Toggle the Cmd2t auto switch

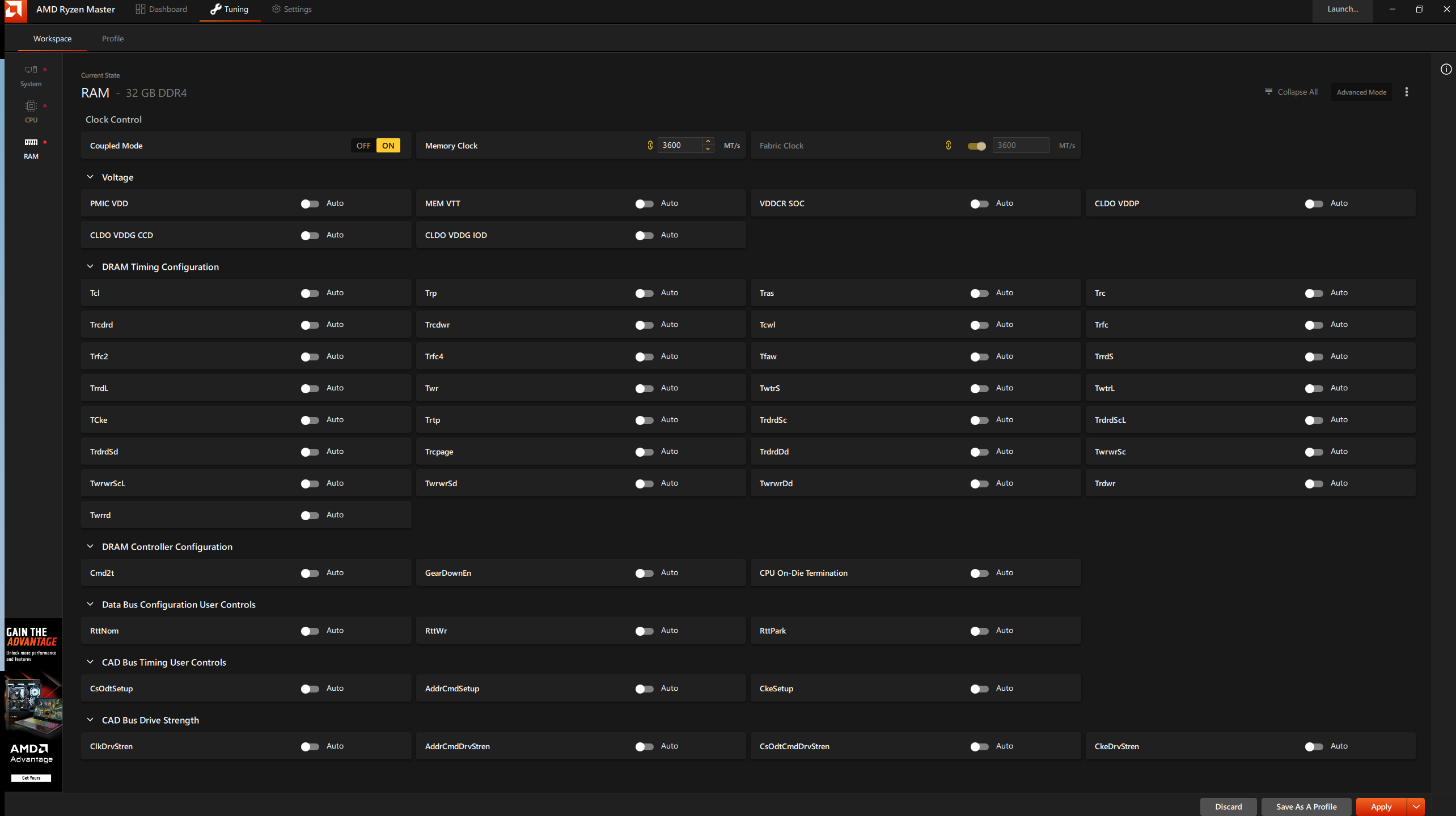tap(310, 573)
